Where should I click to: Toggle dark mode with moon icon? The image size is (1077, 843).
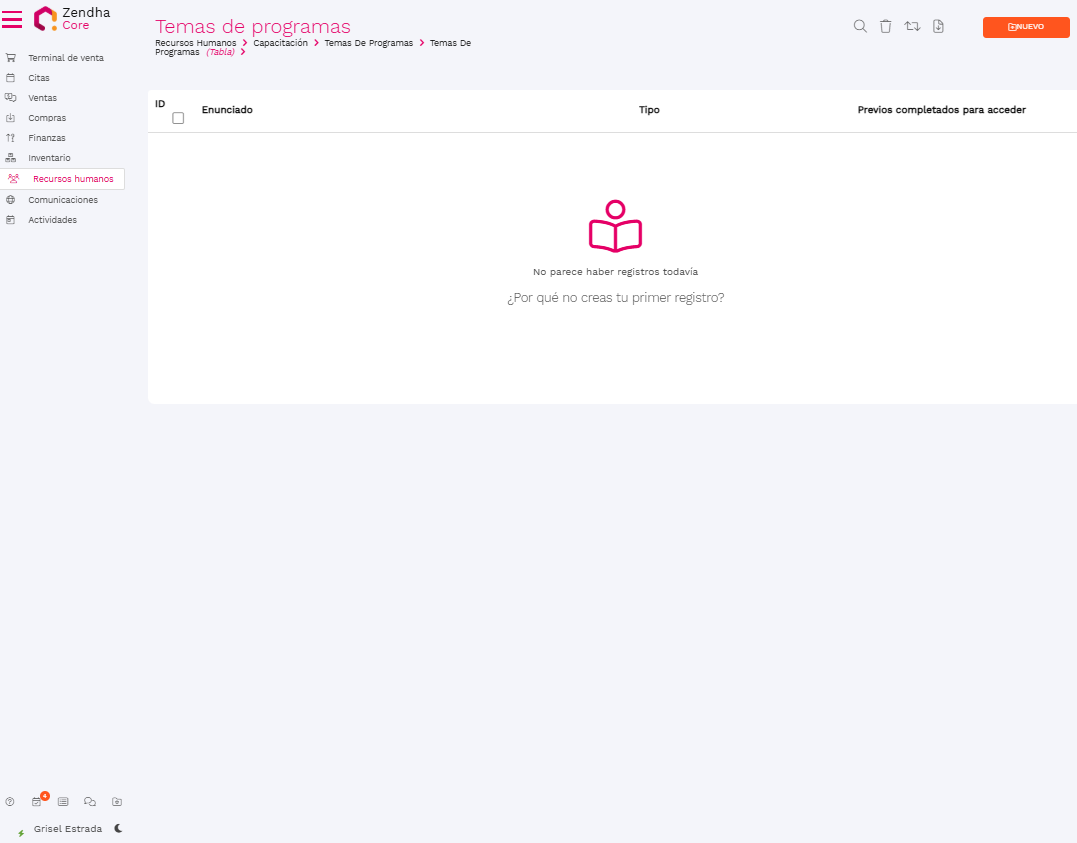tap(118, 828)
